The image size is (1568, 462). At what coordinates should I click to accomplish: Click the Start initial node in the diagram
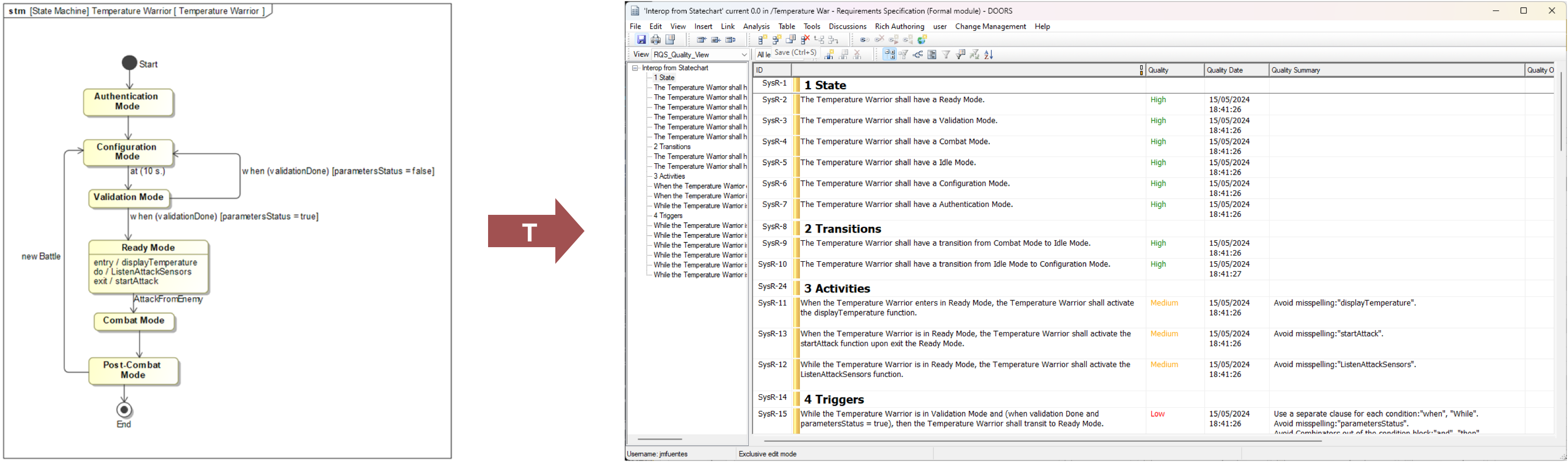click(x=129, y=63)
